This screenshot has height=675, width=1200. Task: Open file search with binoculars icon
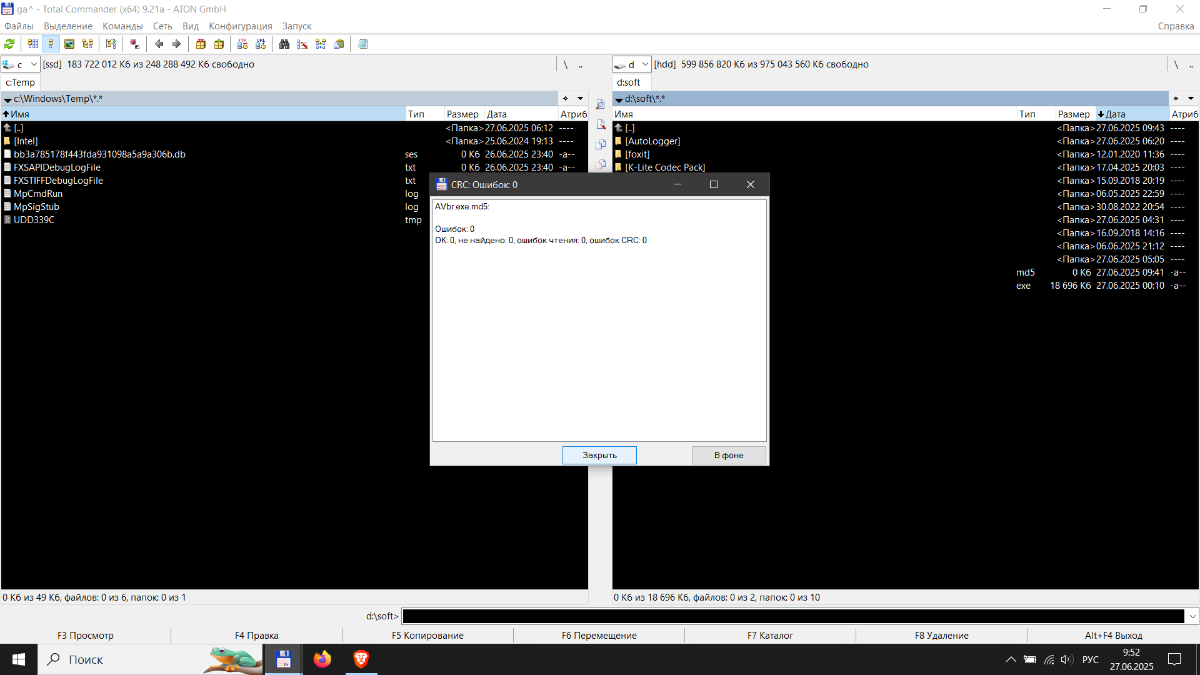pos(284,44)
